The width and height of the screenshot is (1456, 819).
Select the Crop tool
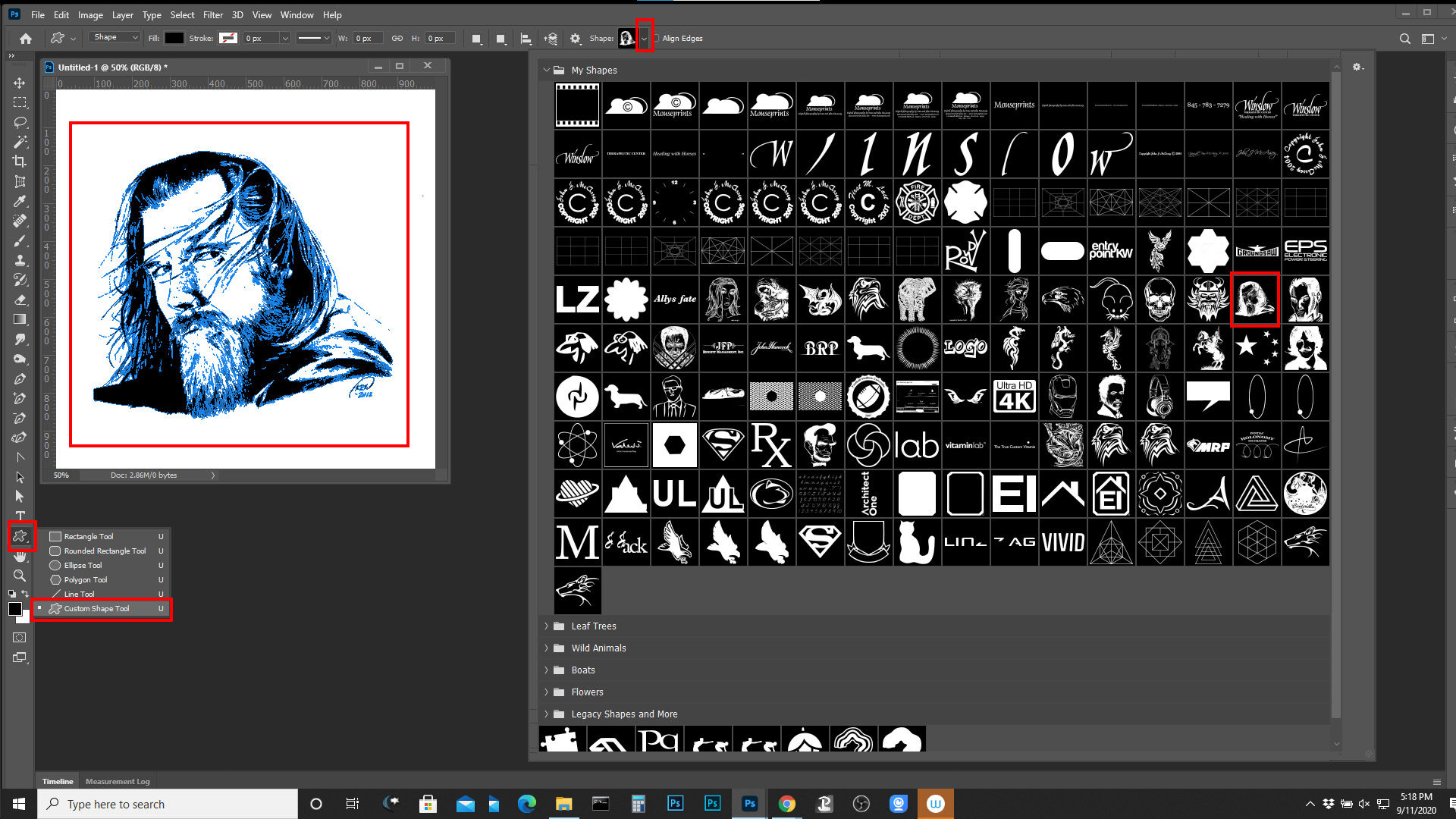(x=19, y=162)
